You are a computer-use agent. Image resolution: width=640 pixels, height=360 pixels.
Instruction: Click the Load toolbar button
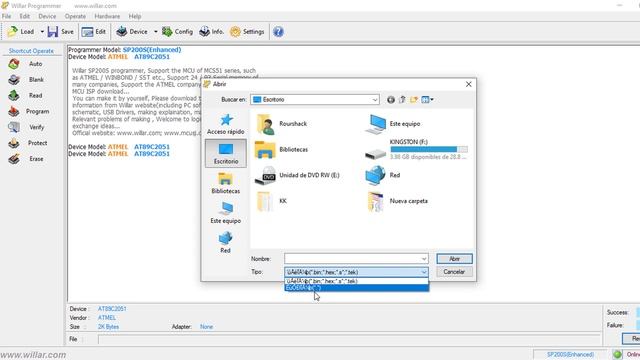pos(20,31)
